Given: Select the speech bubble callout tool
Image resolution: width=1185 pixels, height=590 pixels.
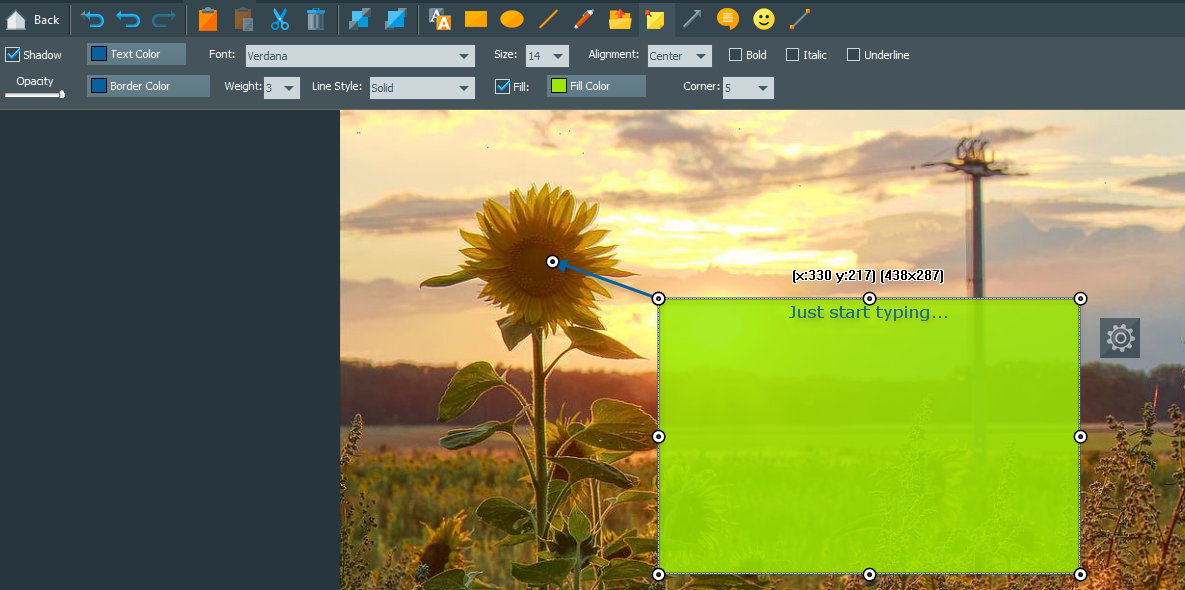Looking at the screenshot, I should click(x=728, y=19).
